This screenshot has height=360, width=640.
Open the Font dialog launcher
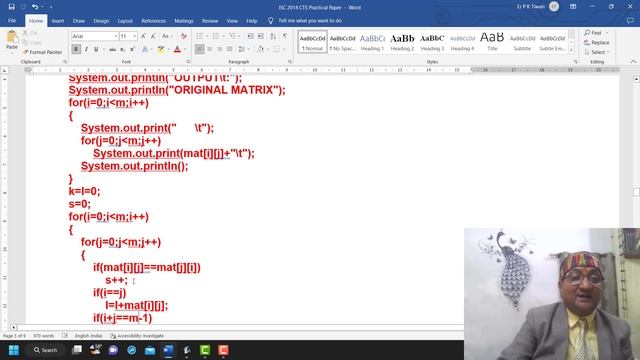coord(188,62)
